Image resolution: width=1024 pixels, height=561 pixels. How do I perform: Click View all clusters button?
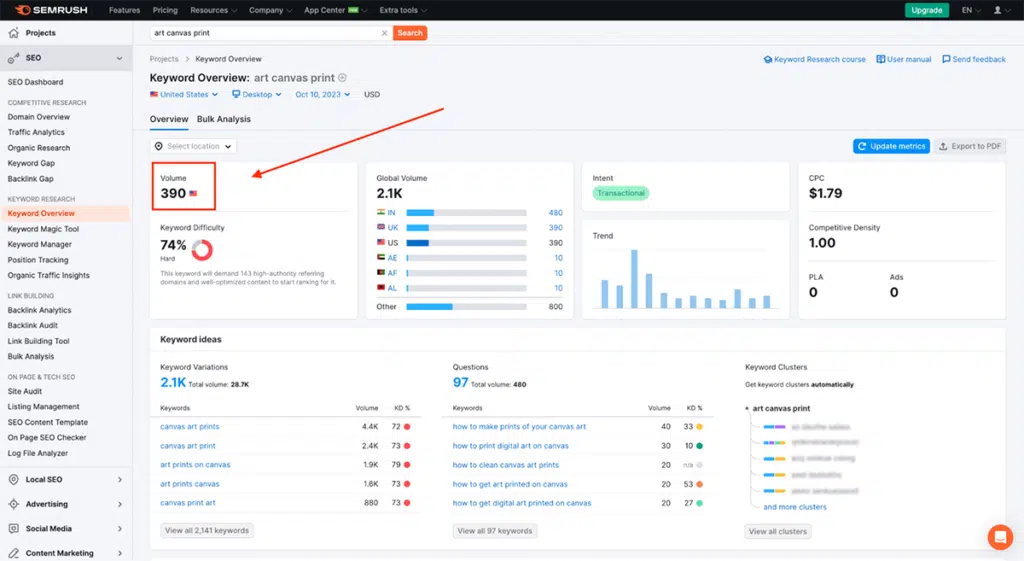(x=777, y=532)
